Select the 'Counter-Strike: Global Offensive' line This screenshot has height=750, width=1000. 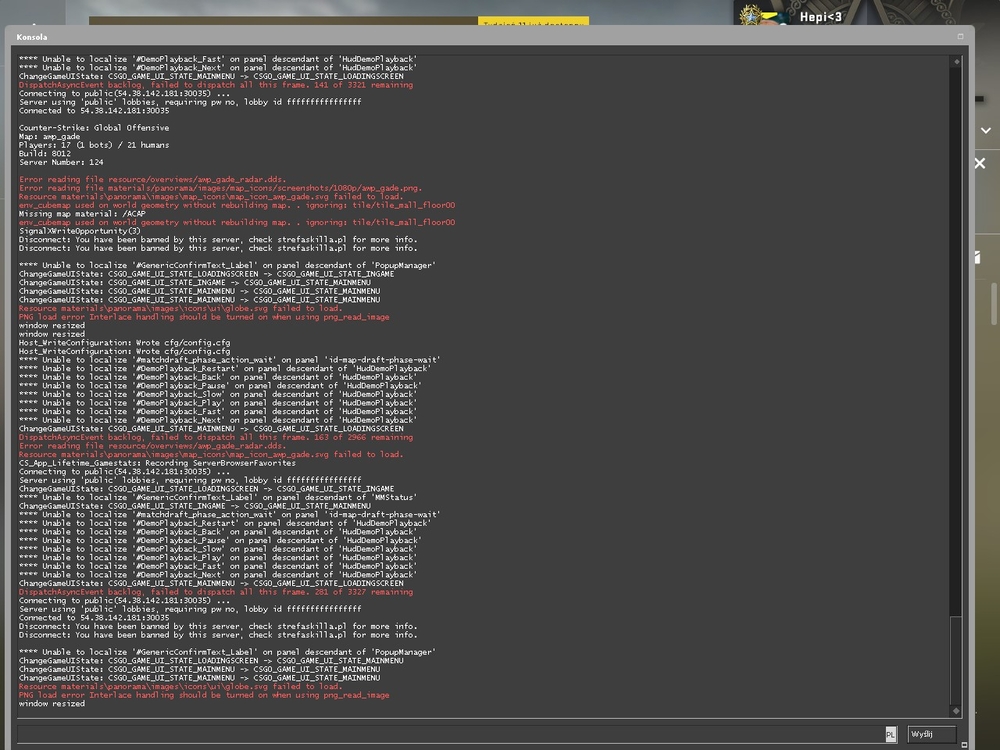click(94, 128)
